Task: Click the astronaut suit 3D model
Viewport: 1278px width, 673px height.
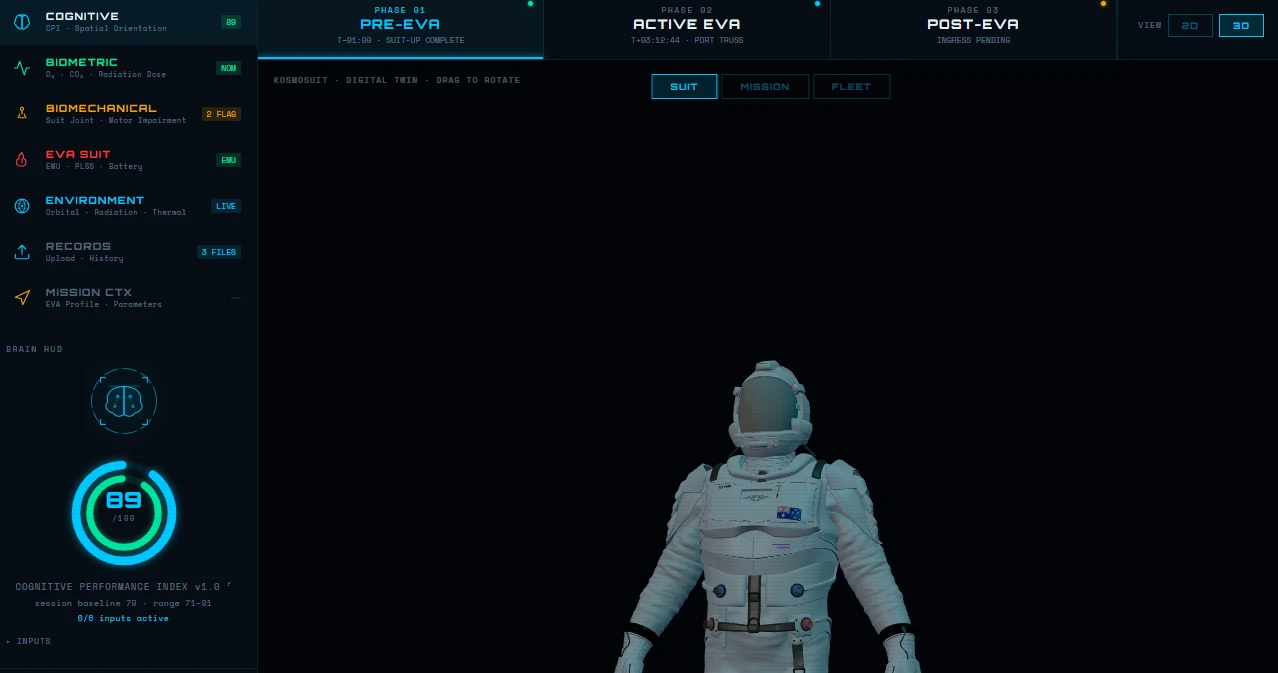Action: (768, 517)
